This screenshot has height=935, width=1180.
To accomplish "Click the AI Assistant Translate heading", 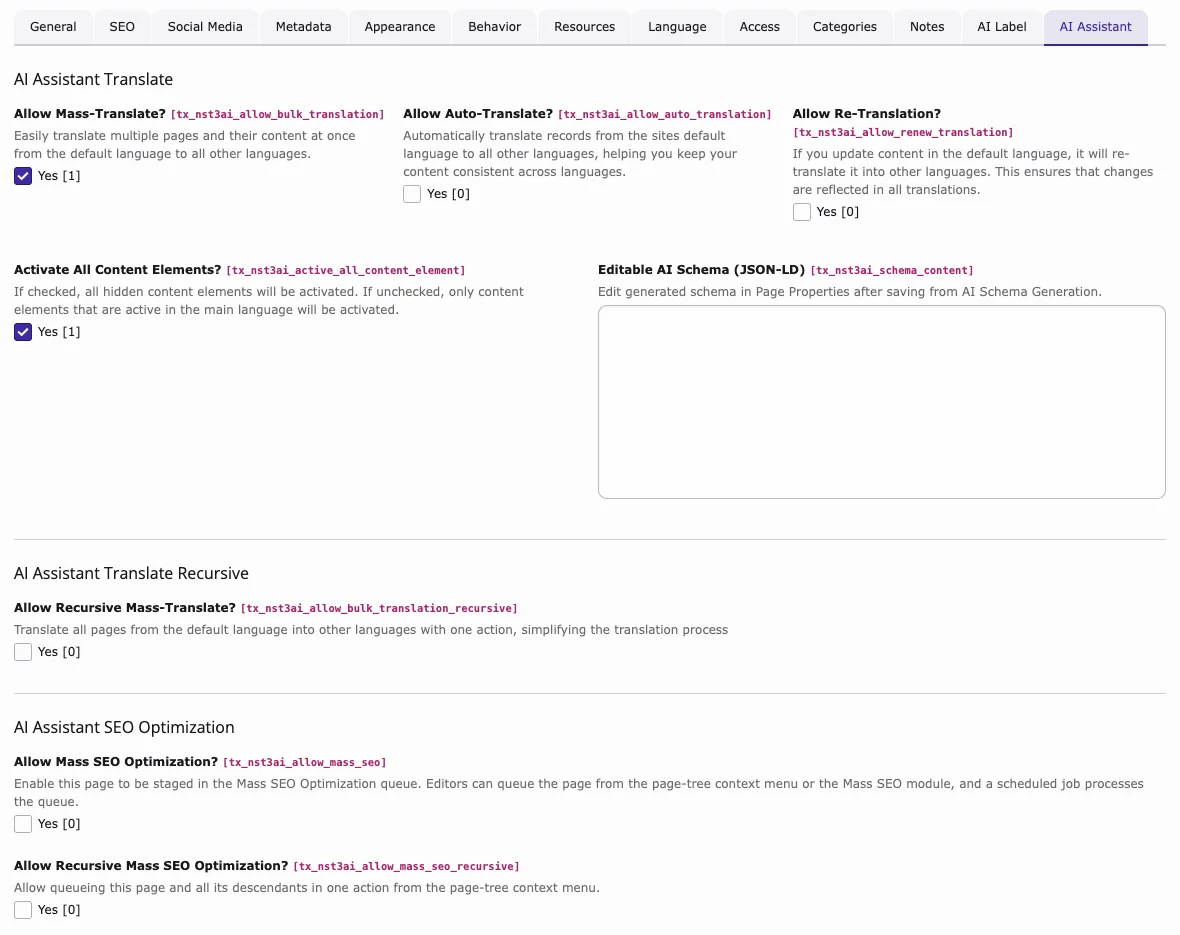I will coord(93,79).
